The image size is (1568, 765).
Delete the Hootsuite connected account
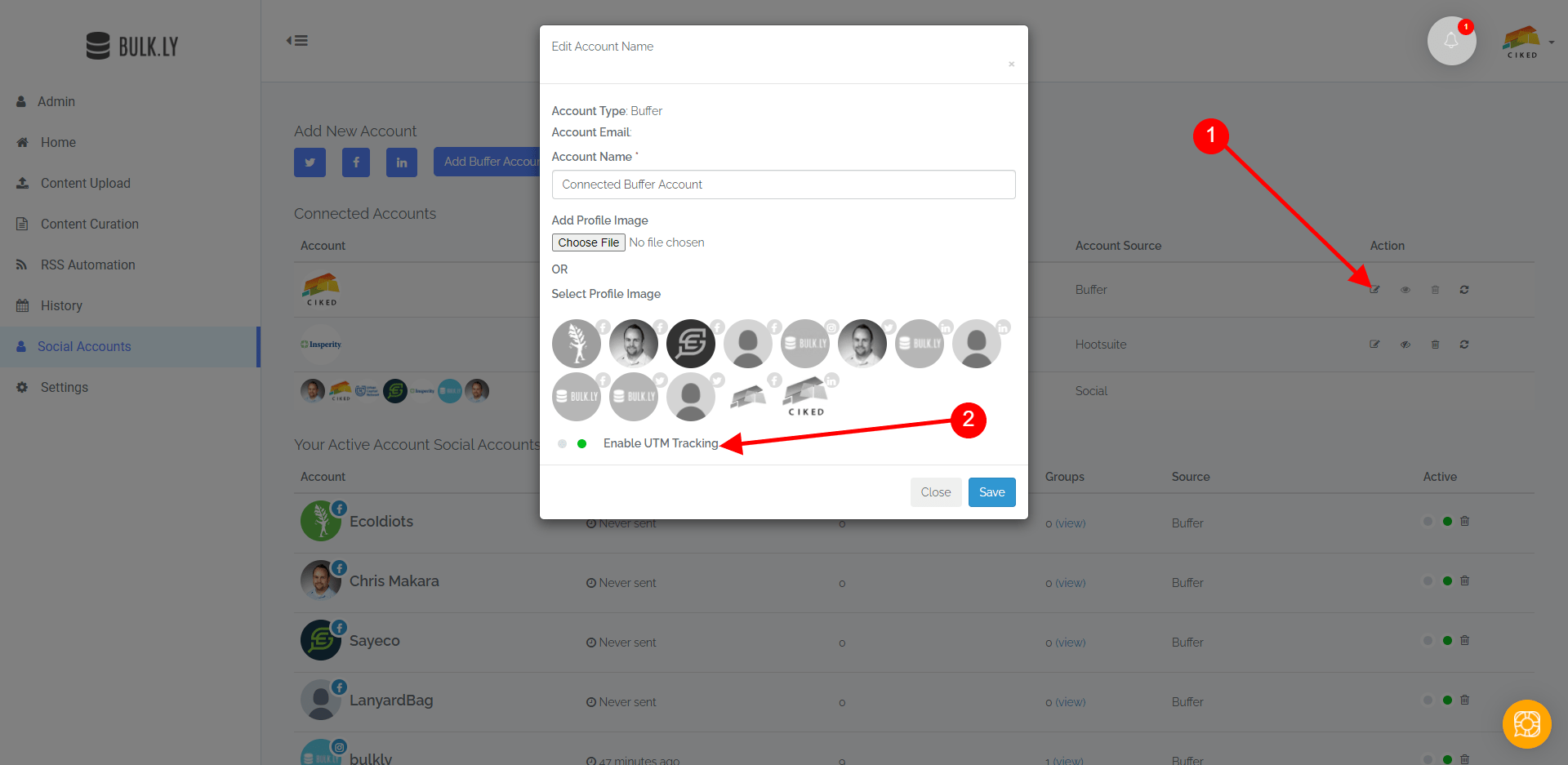pos(1435,345)
